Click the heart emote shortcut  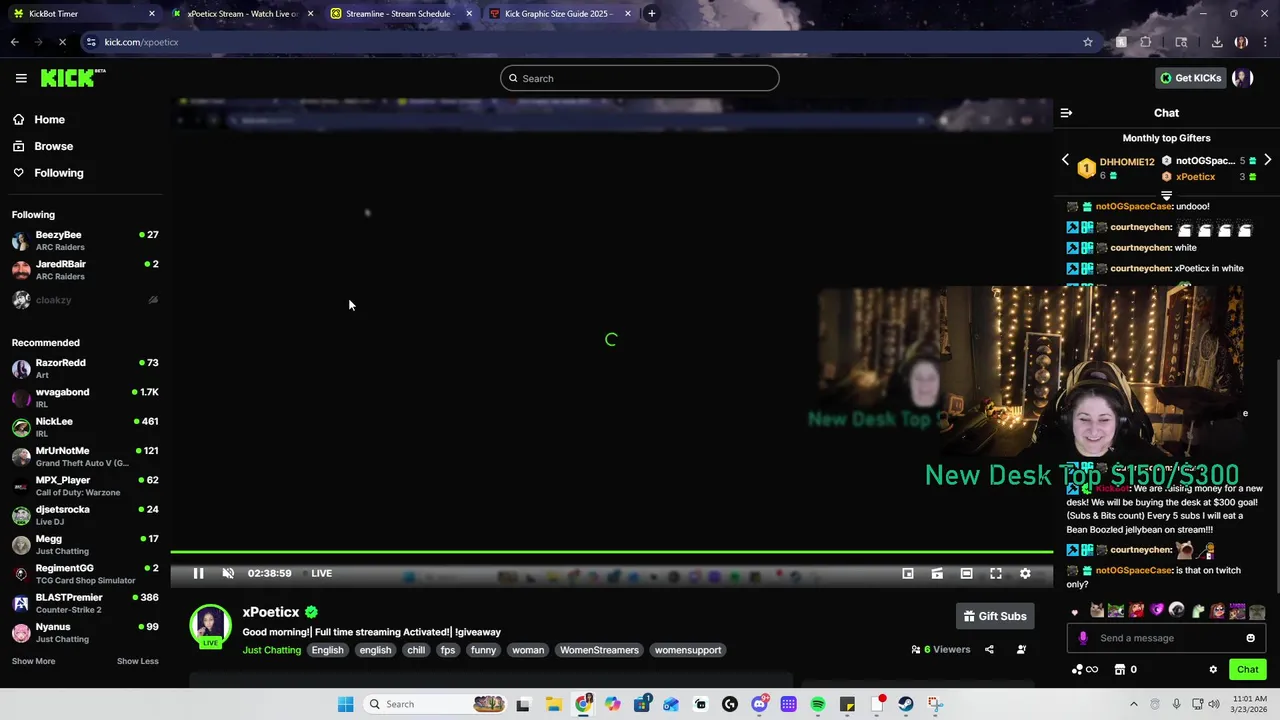1075,612
